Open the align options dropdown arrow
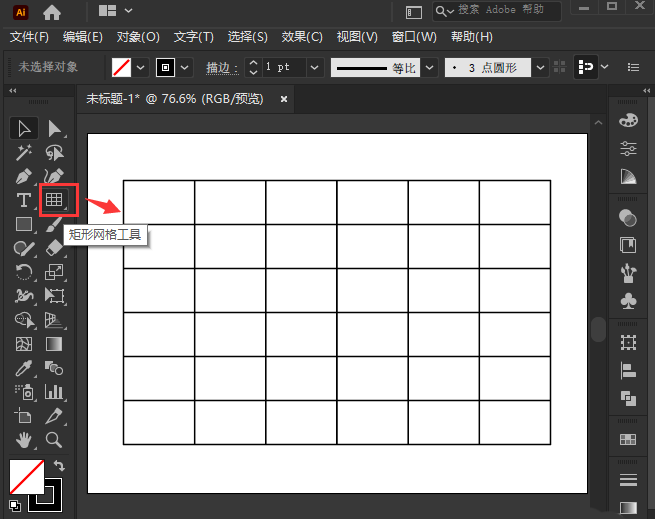The width and height of the screenshot is (655, 519). pyautogui.click(x=604, y=67)
